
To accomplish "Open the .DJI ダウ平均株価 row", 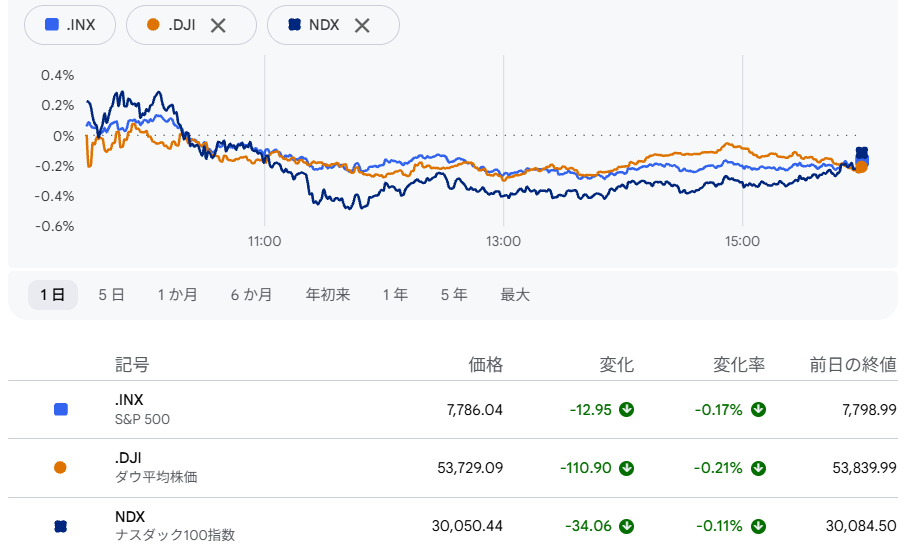I will tap(453, 468).
